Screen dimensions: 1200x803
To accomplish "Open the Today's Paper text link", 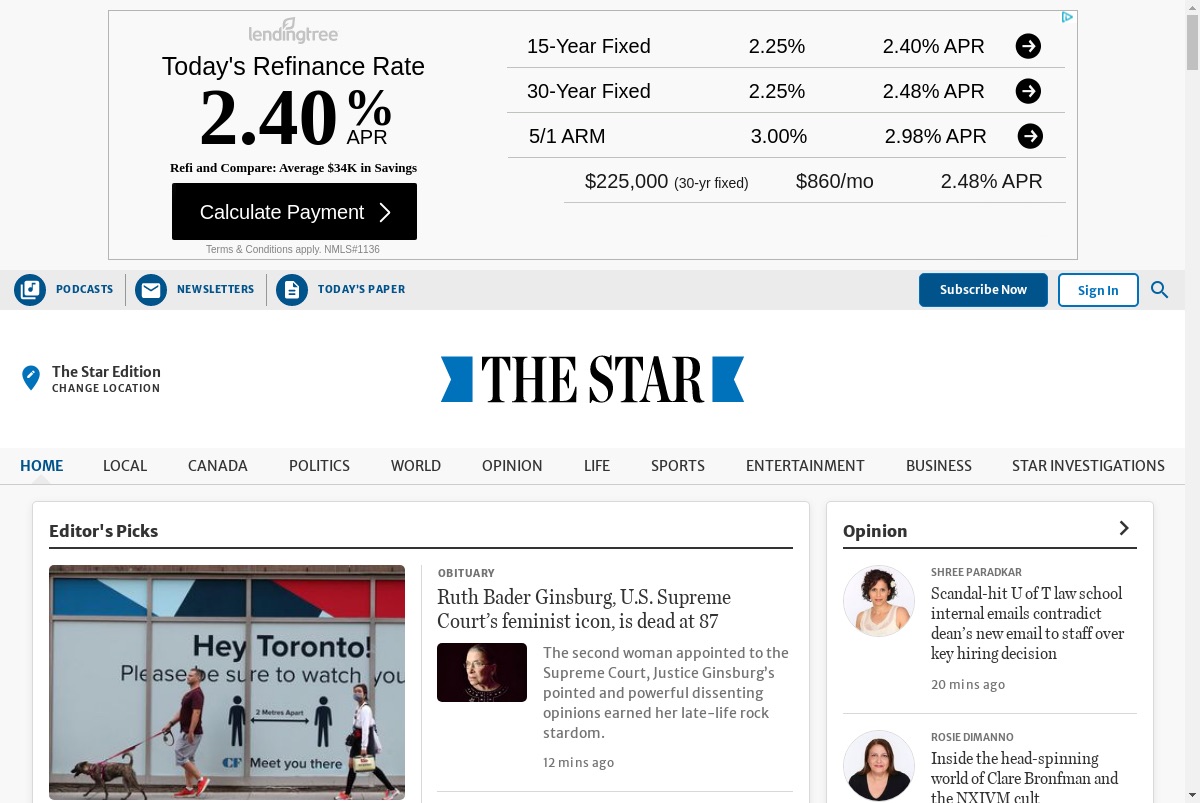I will click(361, 289).
